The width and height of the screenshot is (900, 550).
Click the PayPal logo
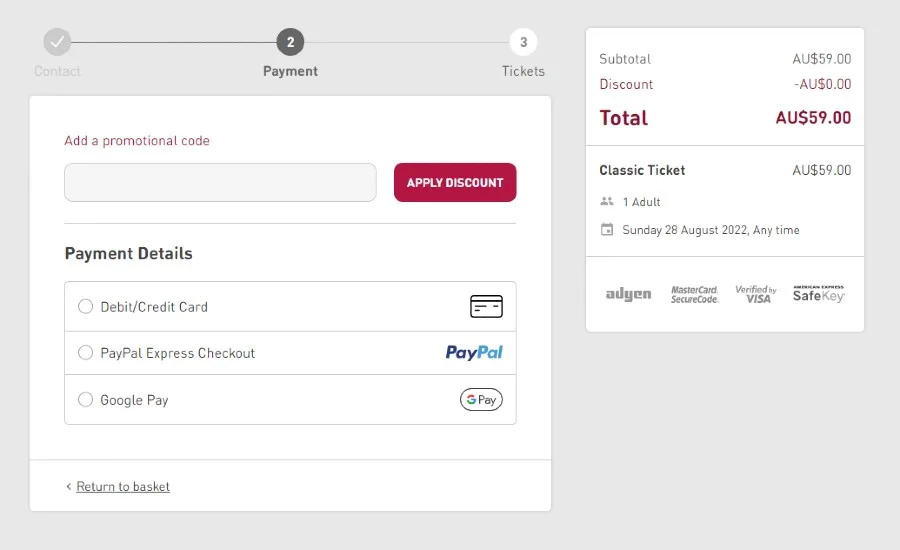pyautogui.click(x=474, y=353)
